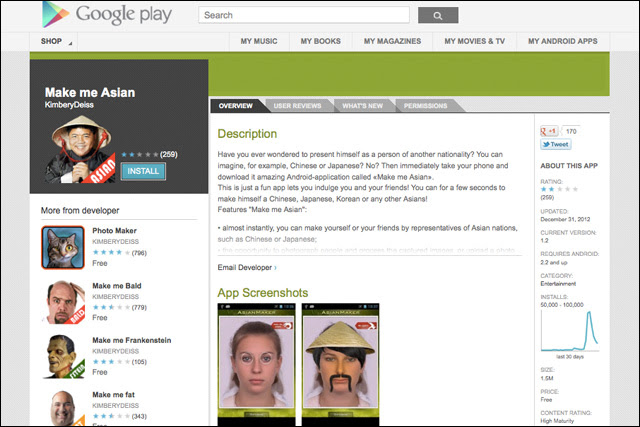
Task: Click KIMBERYDEISS under Make me Bald
Action: pos(116,297)
